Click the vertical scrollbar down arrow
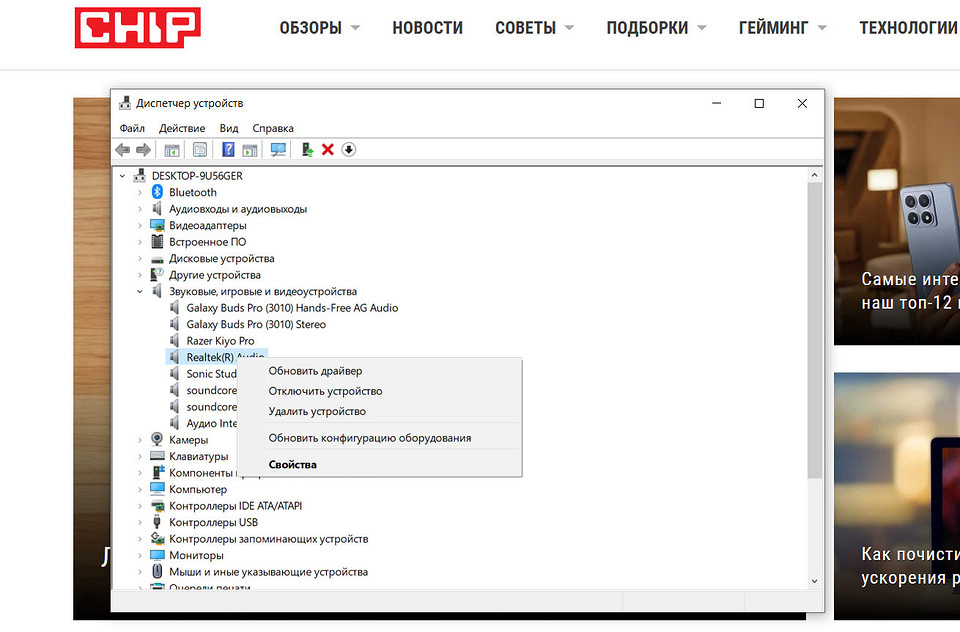This screenshot has width=960, height=632. pyautogui.click(x=814, y=580)
